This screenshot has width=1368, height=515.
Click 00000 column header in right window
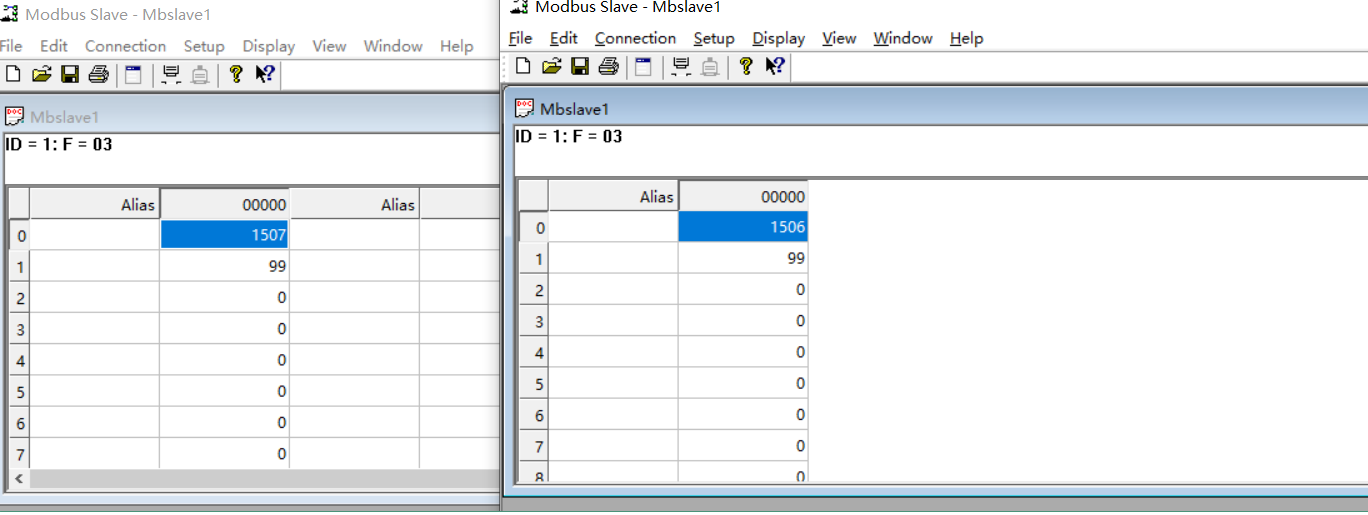pyautogui.click(x=743, y=197)
